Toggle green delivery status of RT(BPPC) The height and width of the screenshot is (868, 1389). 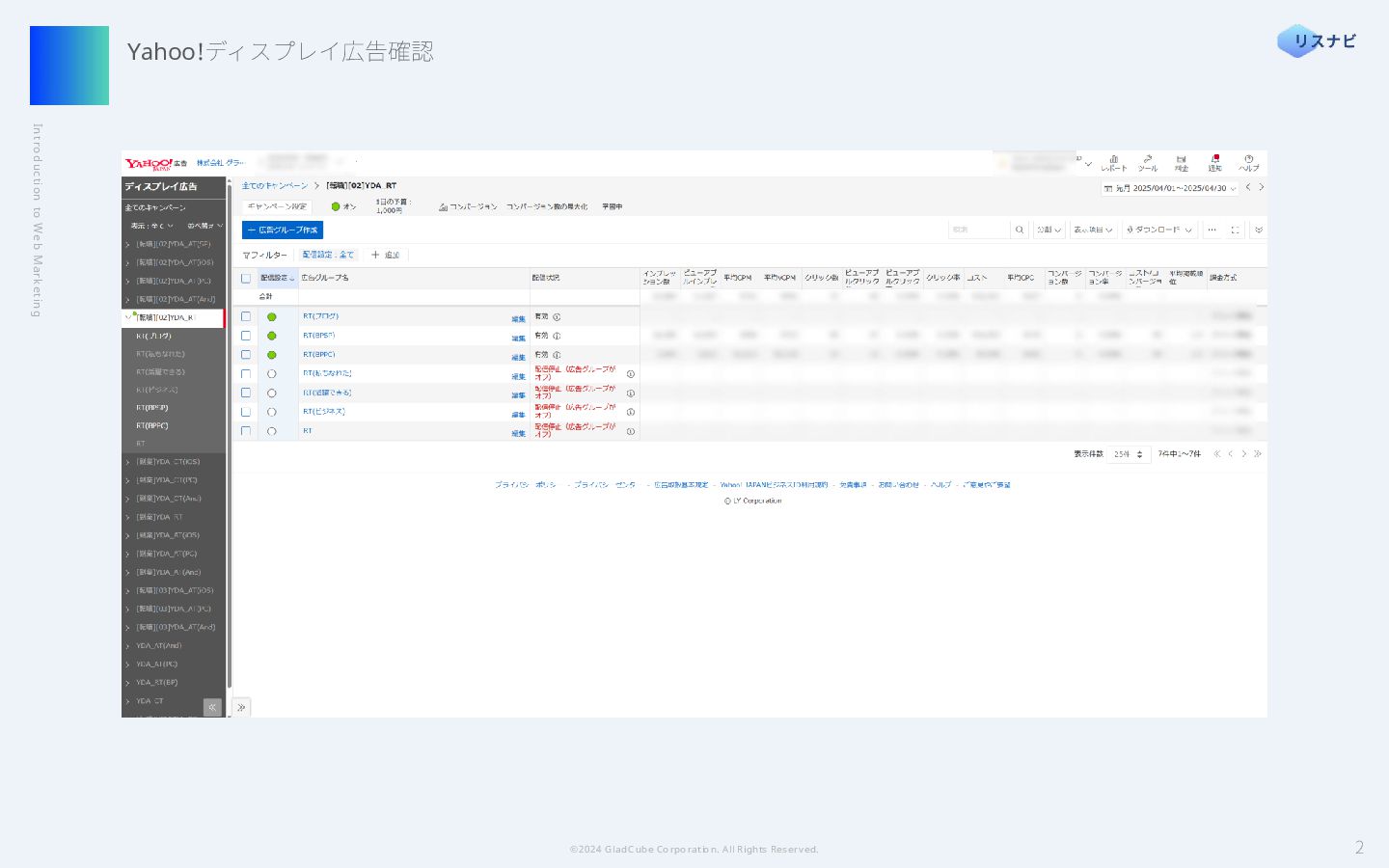coord(272,355)
